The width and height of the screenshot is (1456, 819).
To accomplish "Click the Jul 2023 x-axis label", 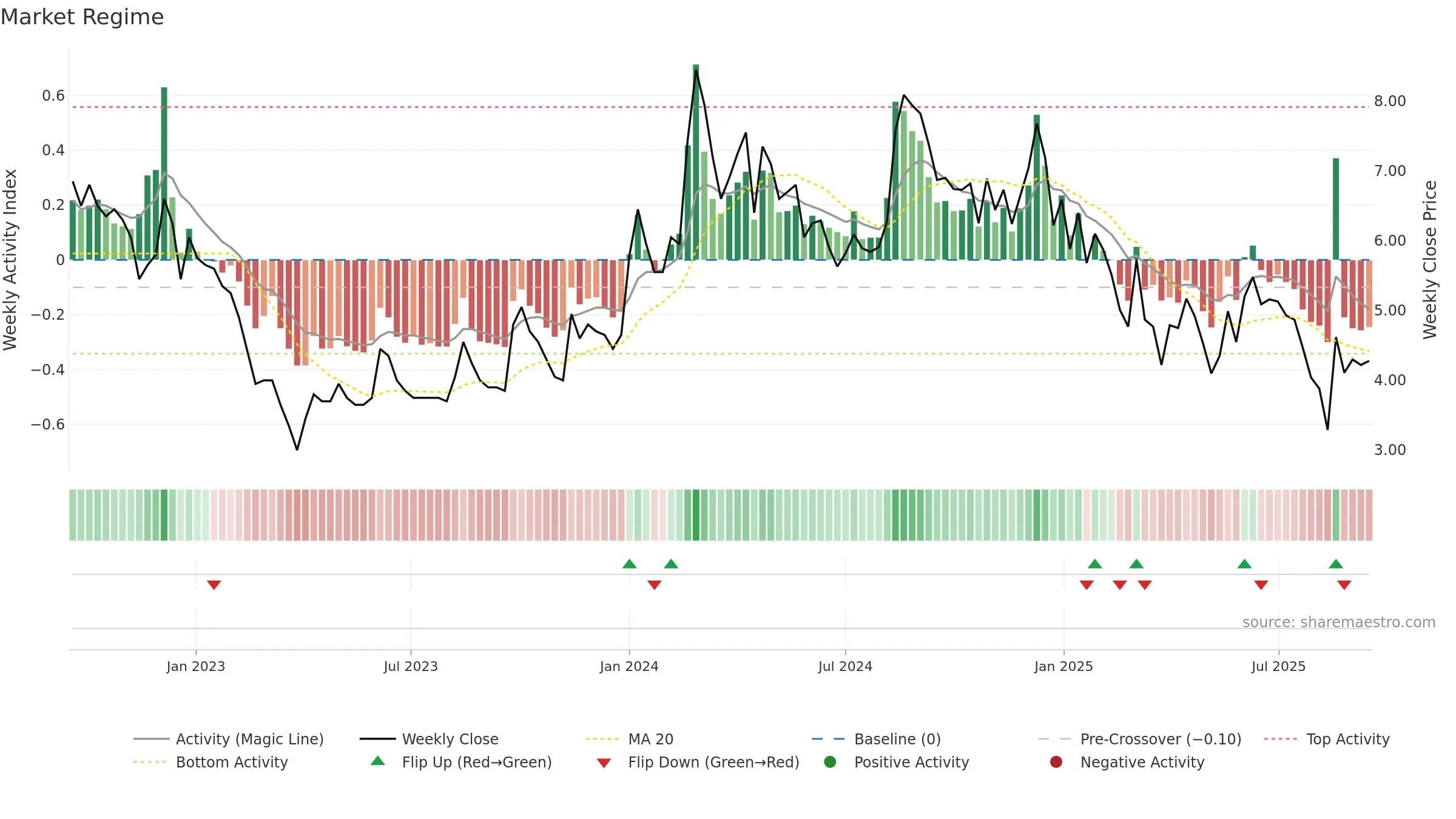I will (x=411, y=666).
